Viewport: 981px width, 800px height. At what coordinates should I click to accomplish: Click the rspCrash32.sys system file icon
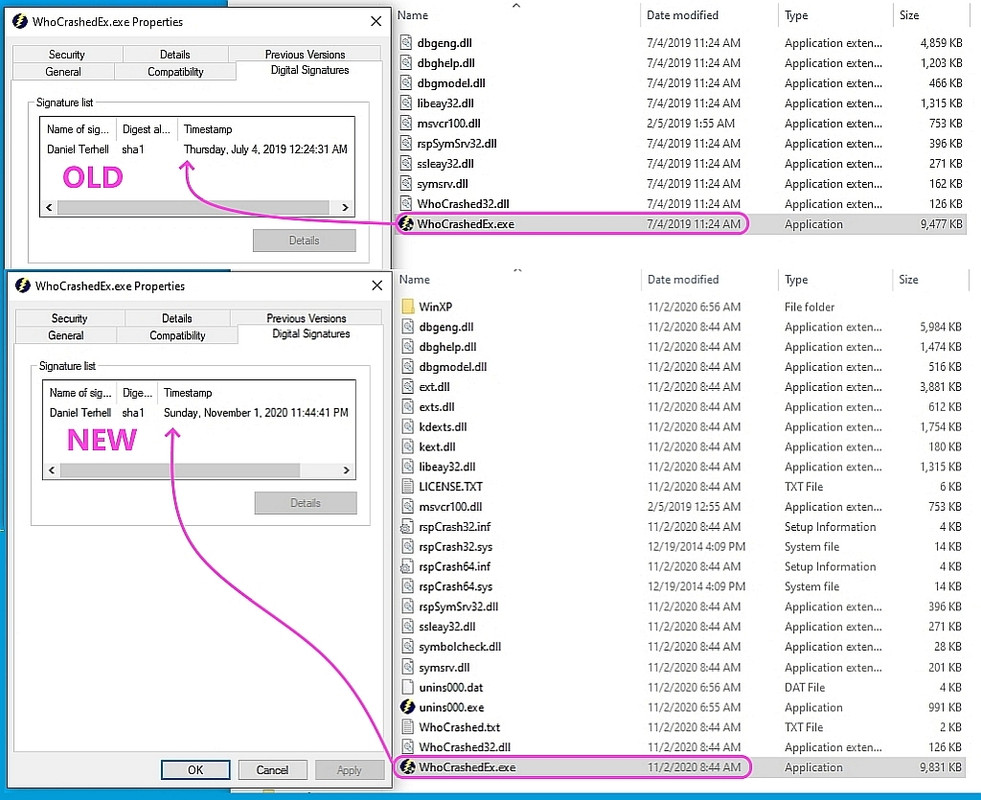tap(408, 546)
